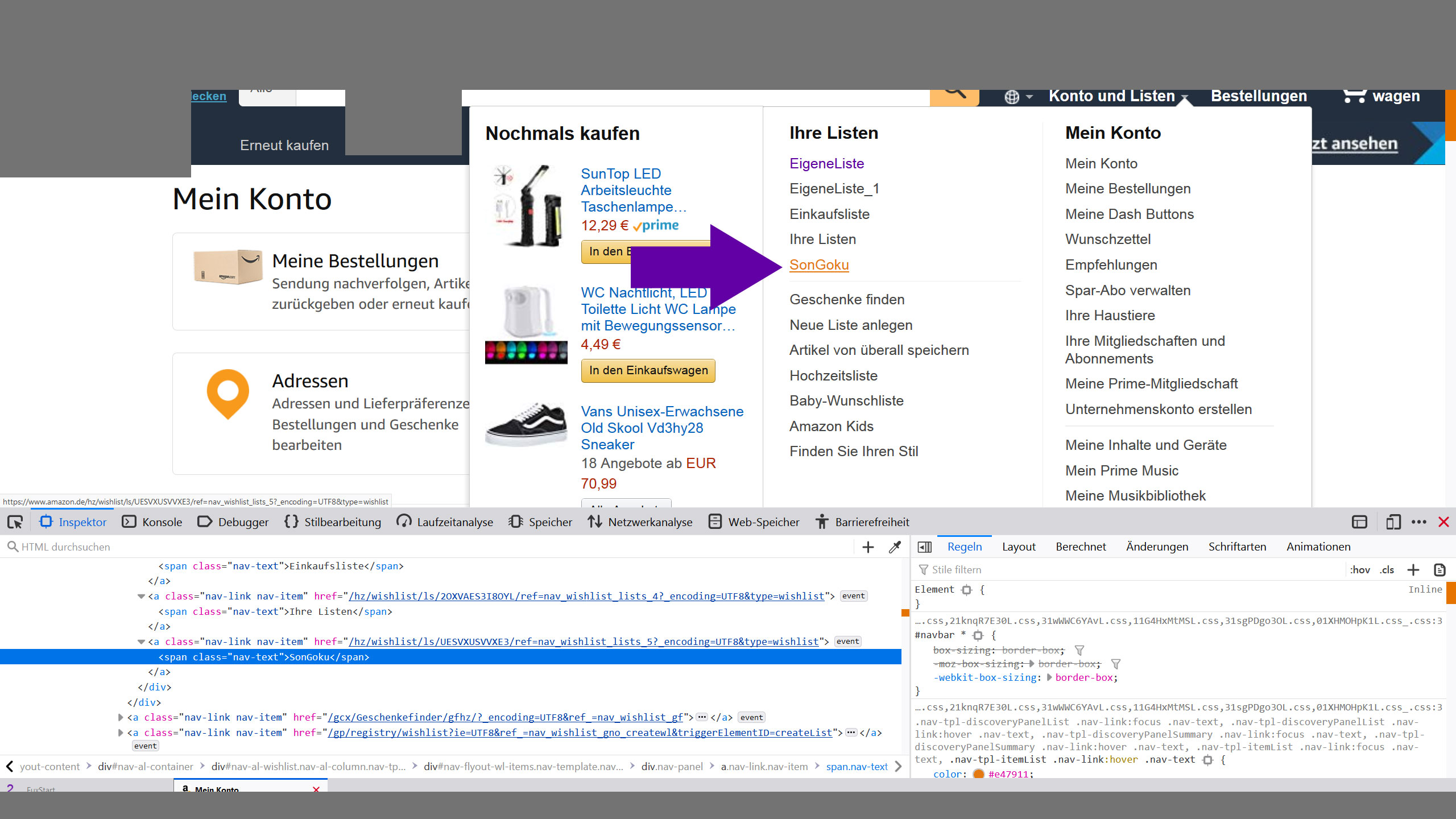Expand the Geschenkefinder anchor node
Screen dimensions: 1456x819
[121, 717]
